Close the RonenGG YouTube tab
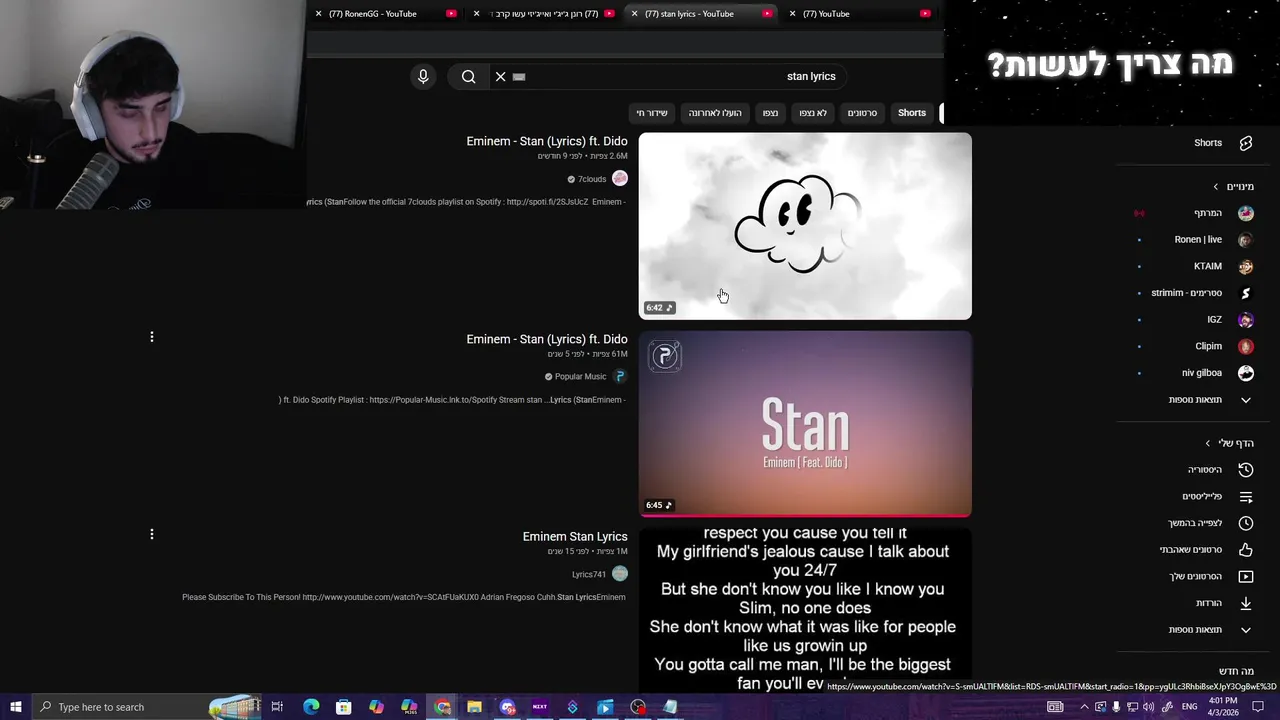Image resolution: width=1280 pixels, height=720 pixels. (318, 14)
